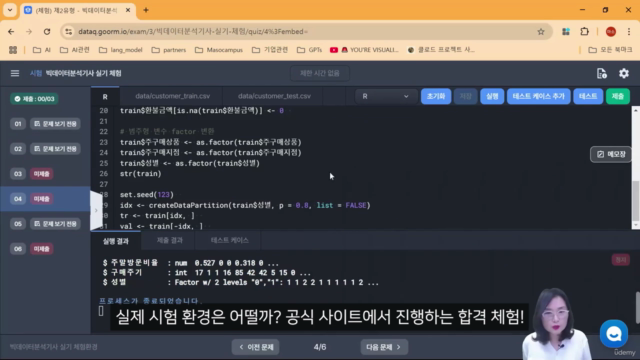Open the data/customer_test.csv tab
The image size is (640, 360).
(x=274, y=96)
